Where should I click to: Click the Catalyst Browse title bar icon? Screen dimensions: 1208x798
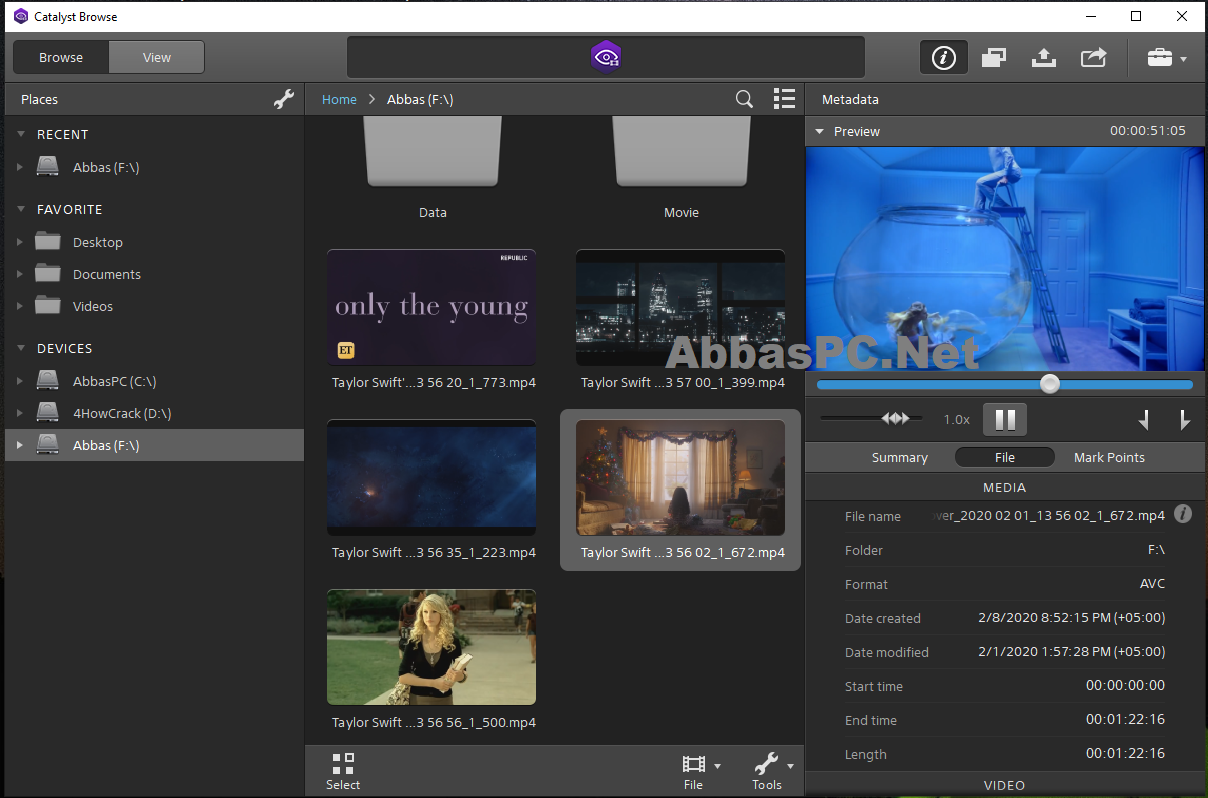[20, 16]
